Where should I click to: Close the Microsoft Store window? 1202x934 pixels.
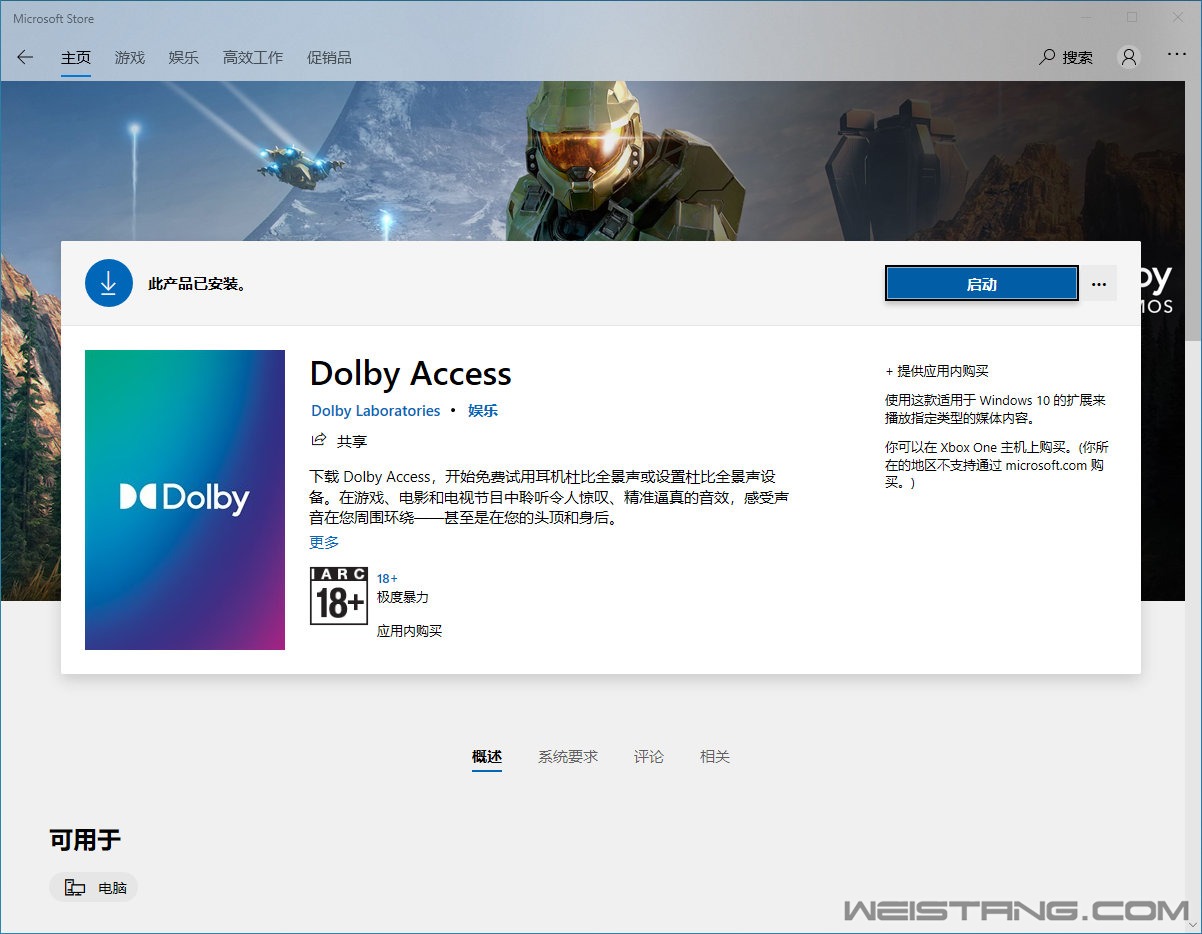click(1178, 17)
